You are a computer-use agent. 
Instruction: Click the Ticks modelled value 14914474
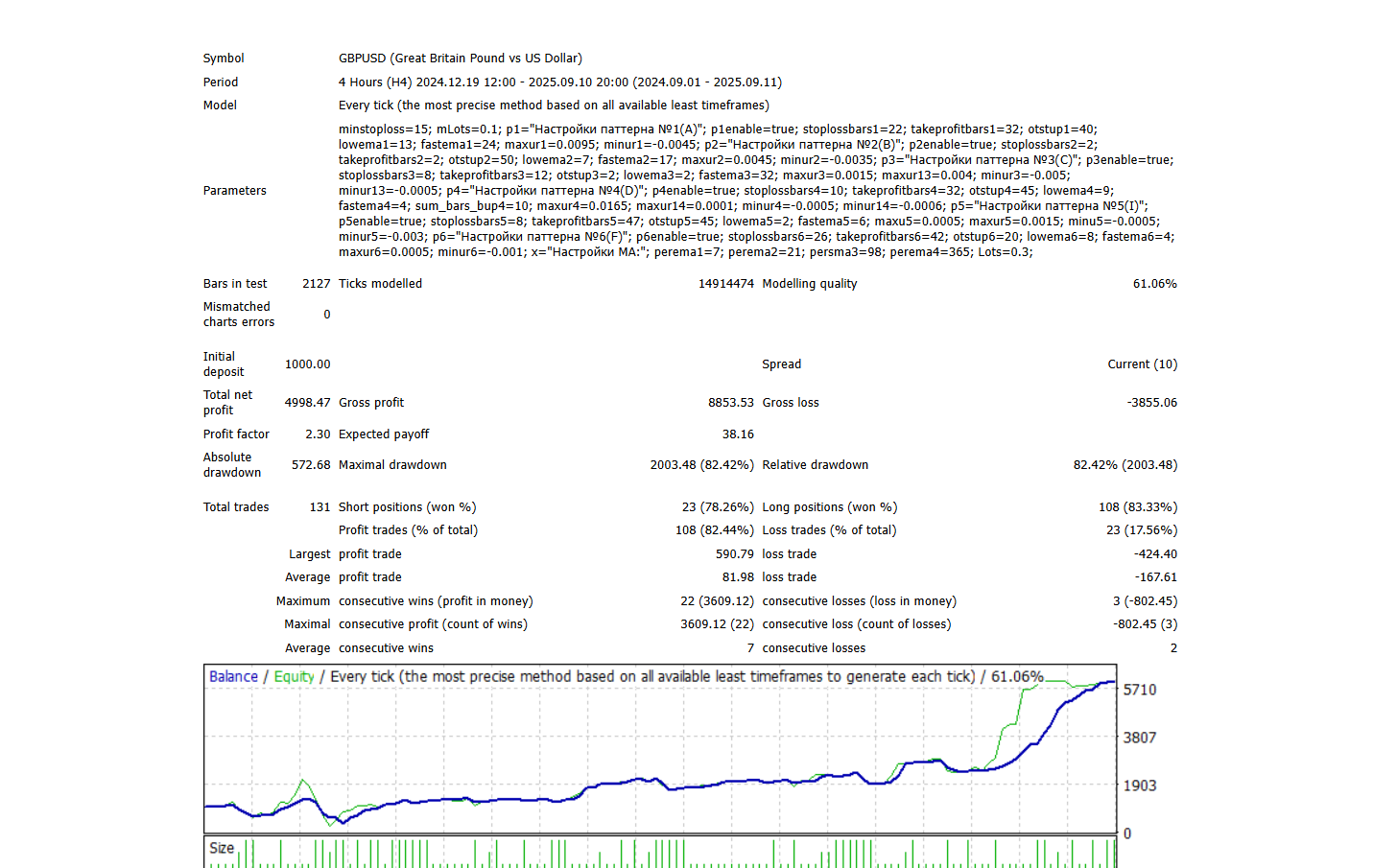point(725,284)
